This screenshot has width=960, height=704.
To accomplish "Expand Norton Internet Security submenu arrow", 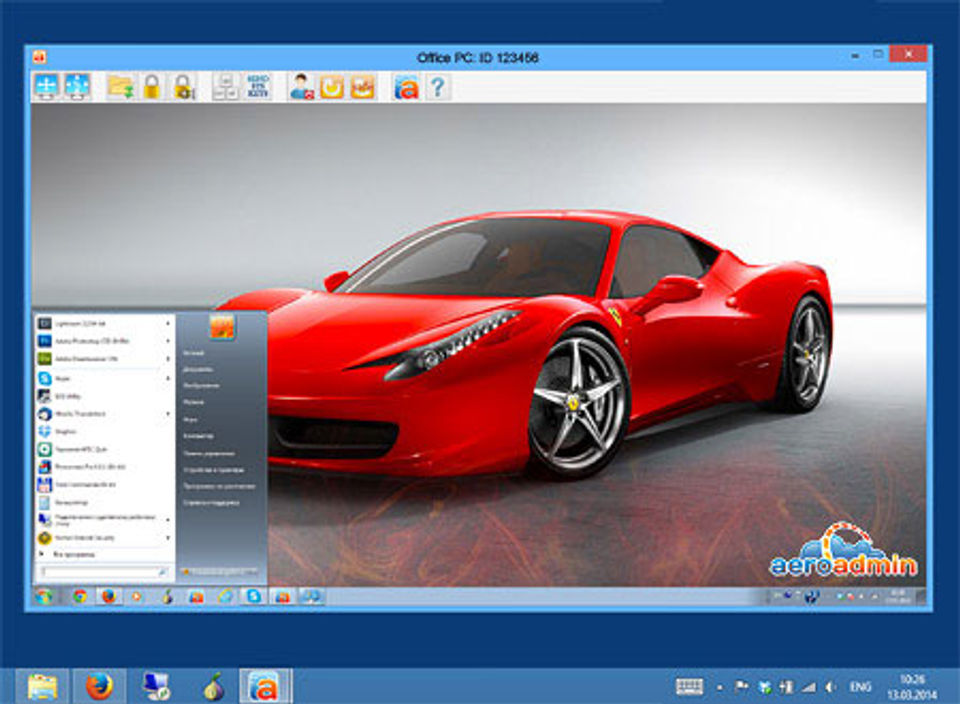I will tap(168, 537).
